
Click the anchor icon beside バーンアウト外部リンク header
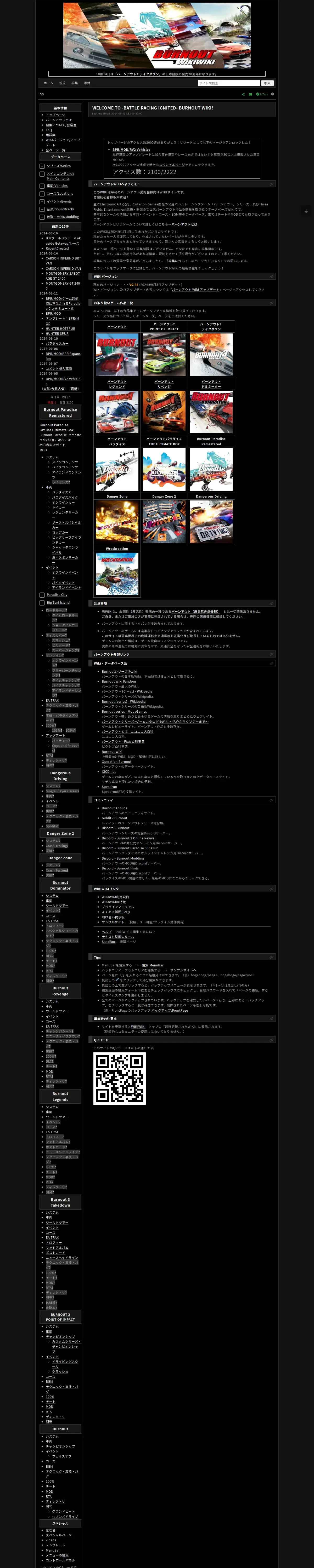coord(271,654)
